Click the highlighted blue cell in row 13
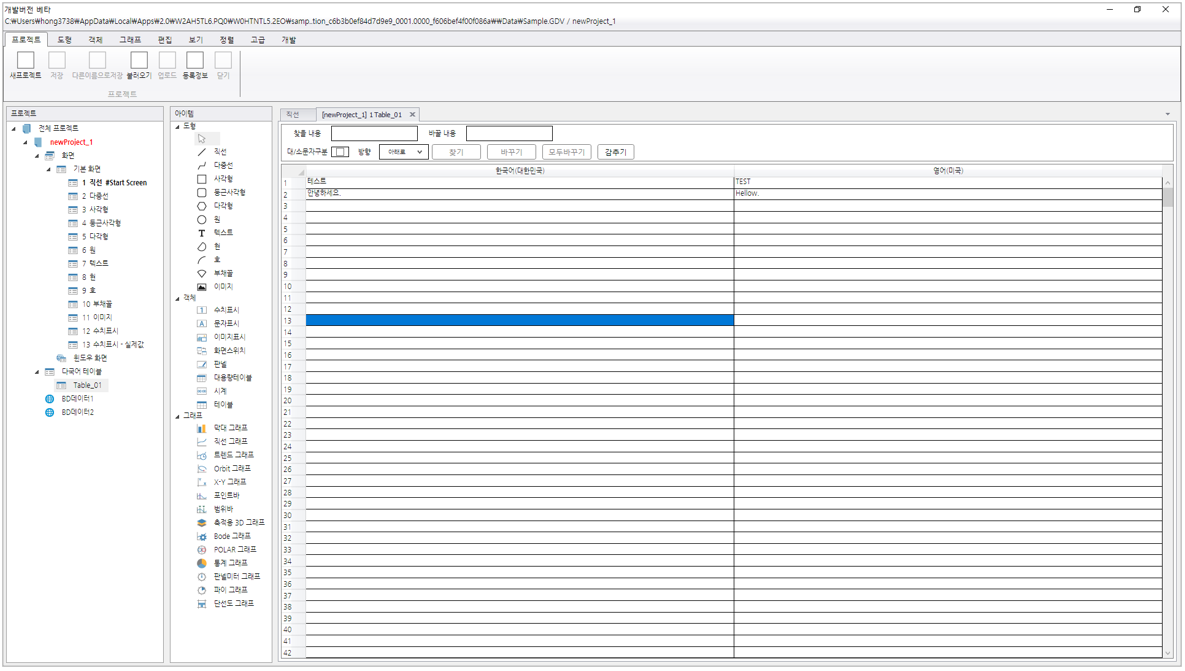The height and width of the screenshot is (671, 1185). click(519, 320)
